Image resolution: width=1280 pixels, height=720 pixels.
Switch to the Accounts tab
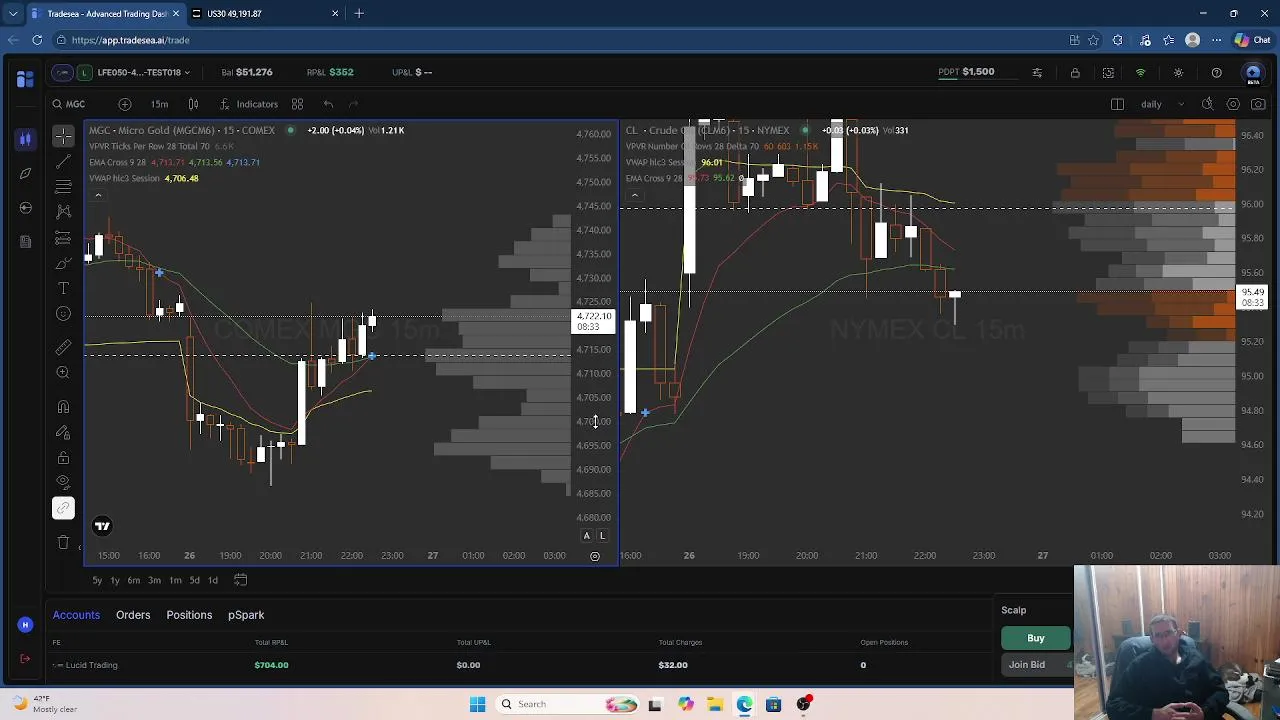tap(76, 615)
